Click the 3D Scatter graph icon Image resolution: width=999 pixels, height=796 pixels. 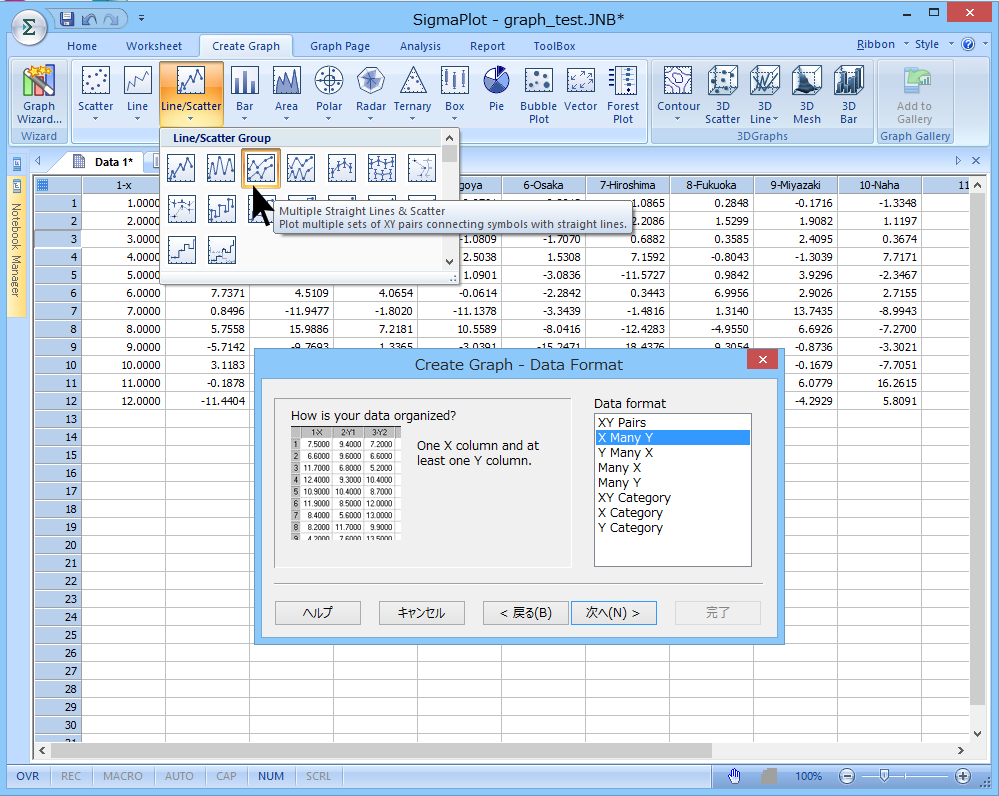(722, 96)
